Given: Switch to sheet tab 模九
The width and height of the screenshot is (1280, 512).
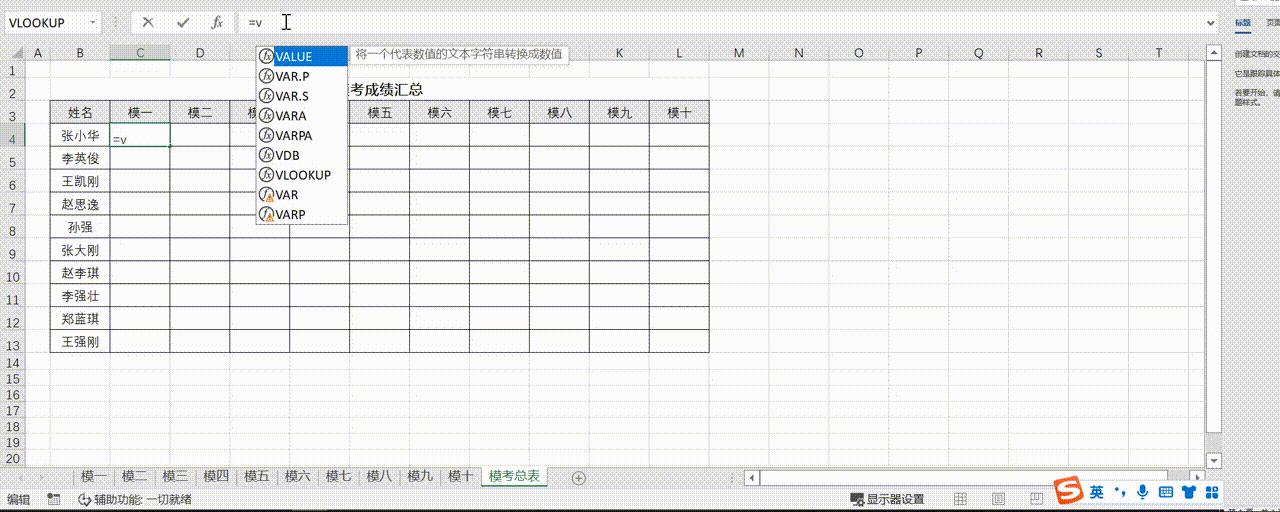Looking at the screenshot, I should point(420,477).
